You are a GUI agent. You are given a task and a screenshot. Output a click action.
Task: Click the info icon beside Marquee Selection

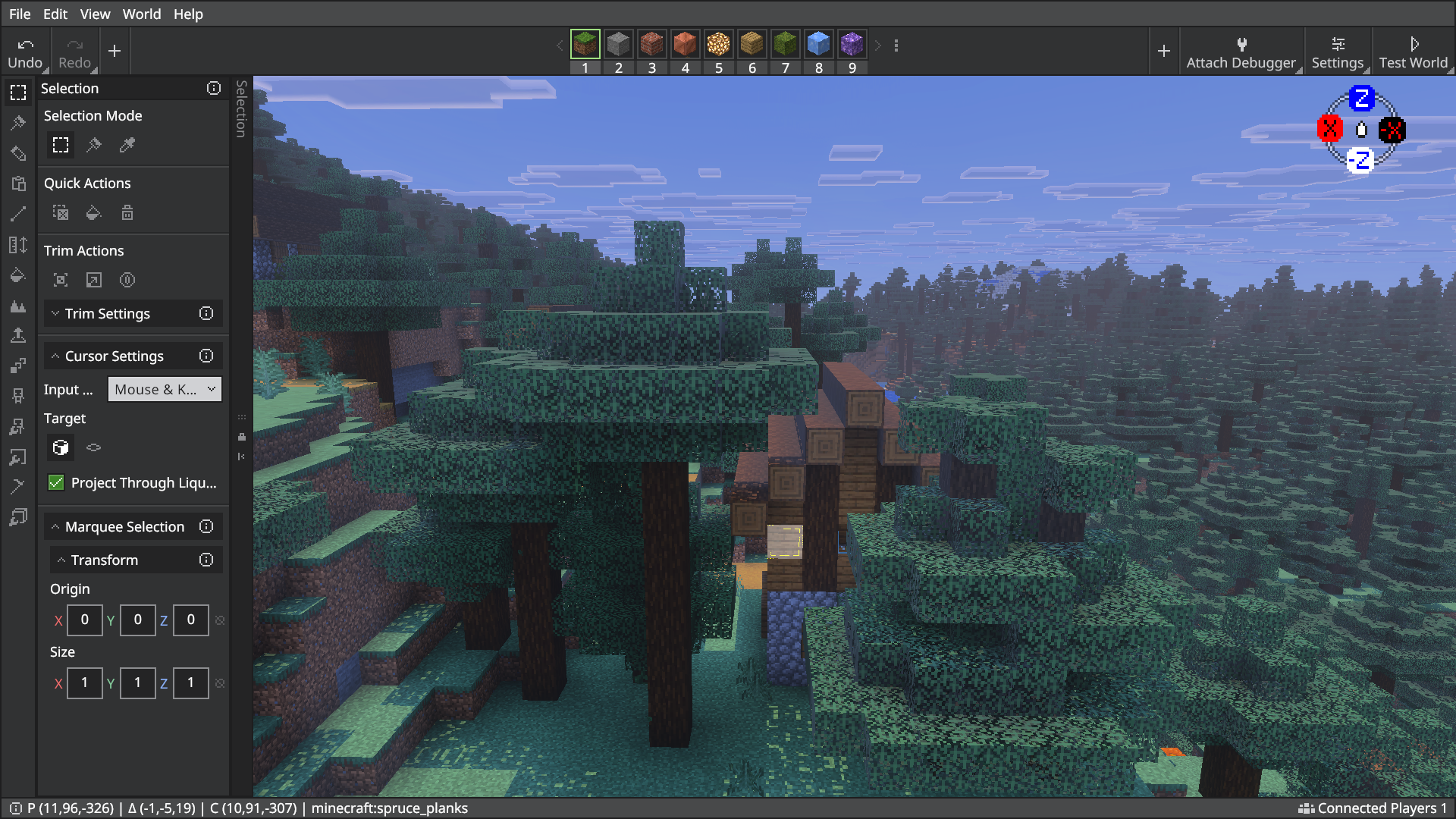(206, 526)
